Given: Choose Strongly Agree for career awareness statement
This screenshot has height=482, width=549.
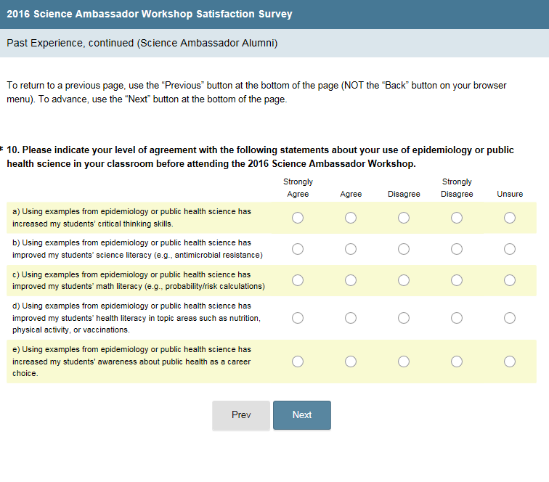Looking at the screenshot, I should (298, 361).
